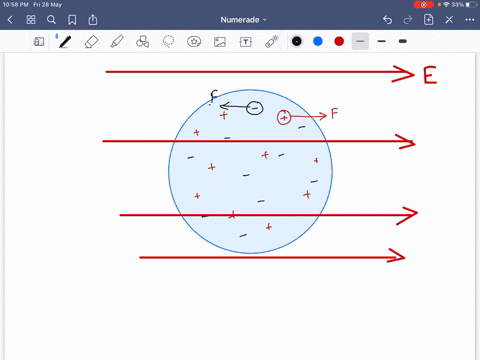Select the thickest stroke width

403,41
